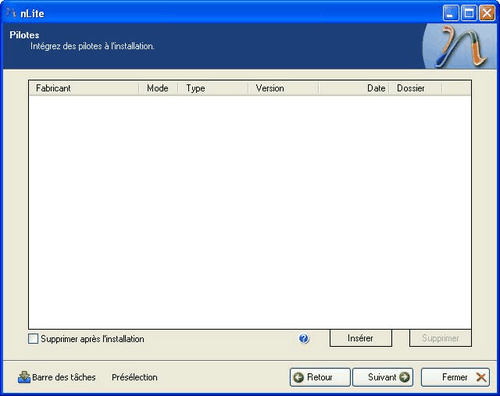
Task: Sort list by Fabricant column
Action: coord(84,88)
